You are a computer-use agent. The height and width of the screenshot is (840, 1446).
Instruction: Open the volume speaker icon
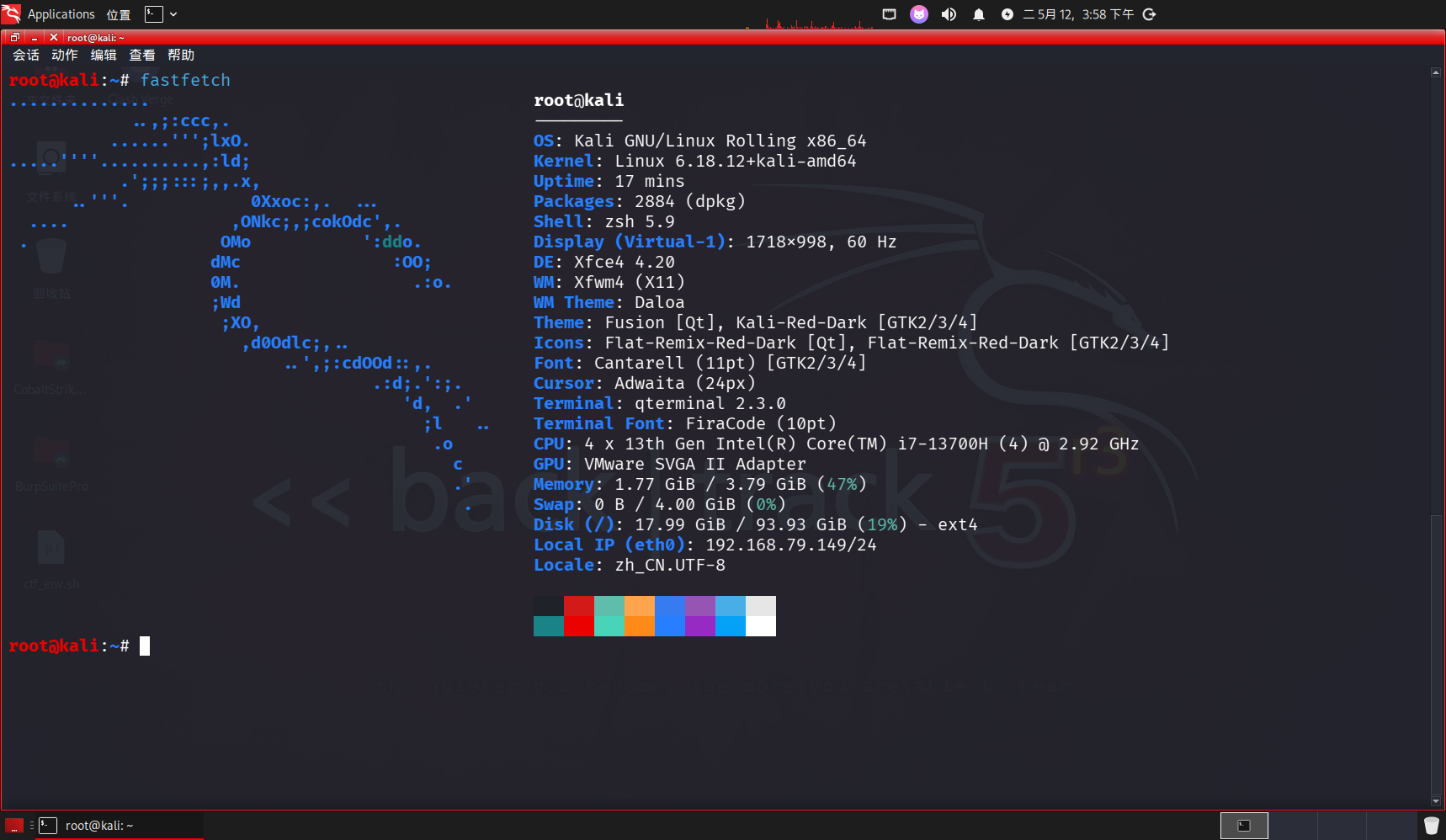point(949,14)
